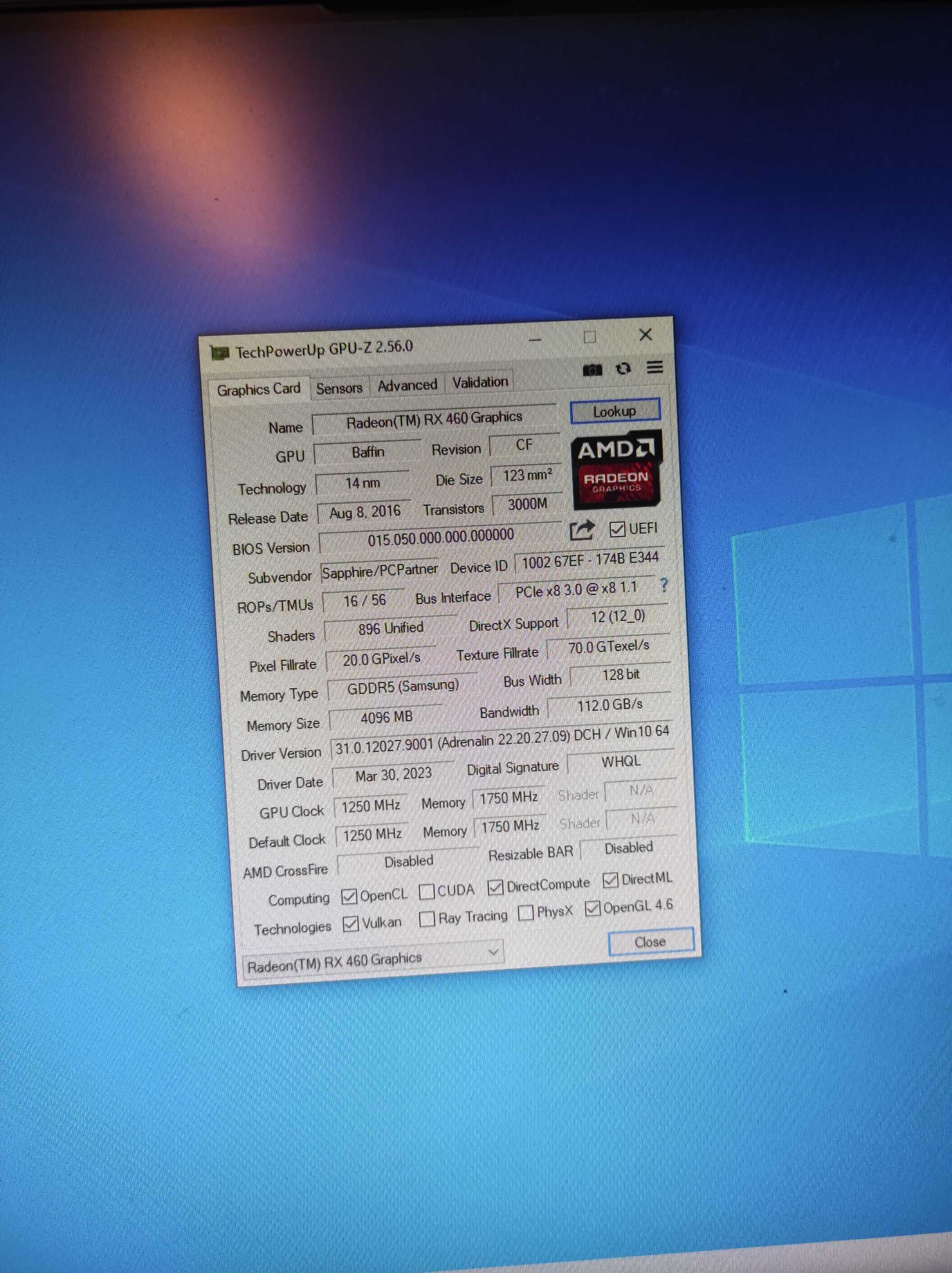Take a screenshot with the camera icon
Image resolution: width=952 pixels, height=1273 pixels.
pyautogui.click(x=592, y=370)
